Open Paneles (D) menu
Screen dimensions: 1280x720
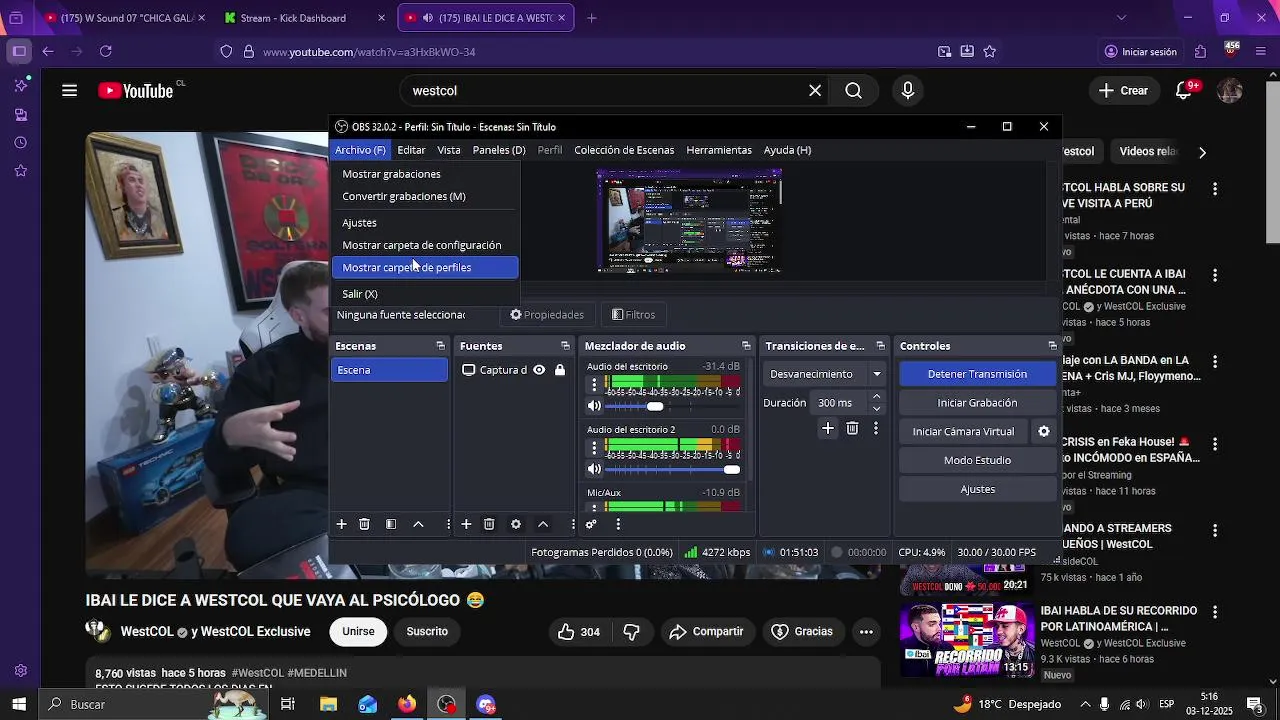tap(499, 150)
